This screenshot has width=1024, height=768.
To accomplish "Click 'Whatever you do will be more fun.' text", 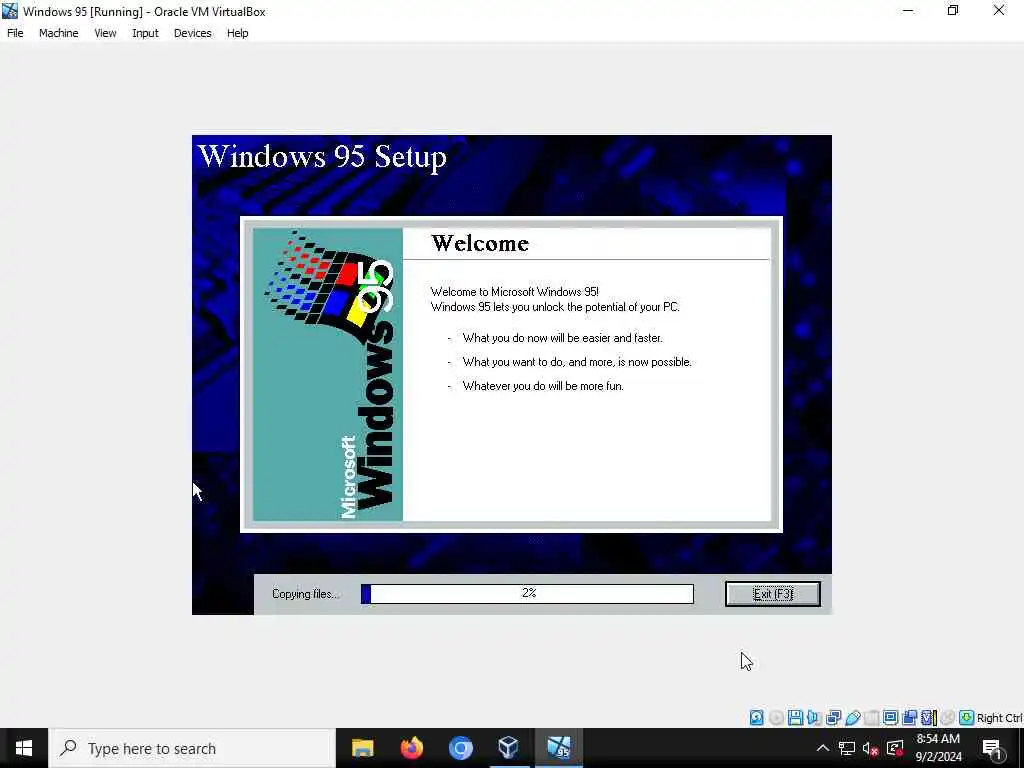I will (543, 386).
